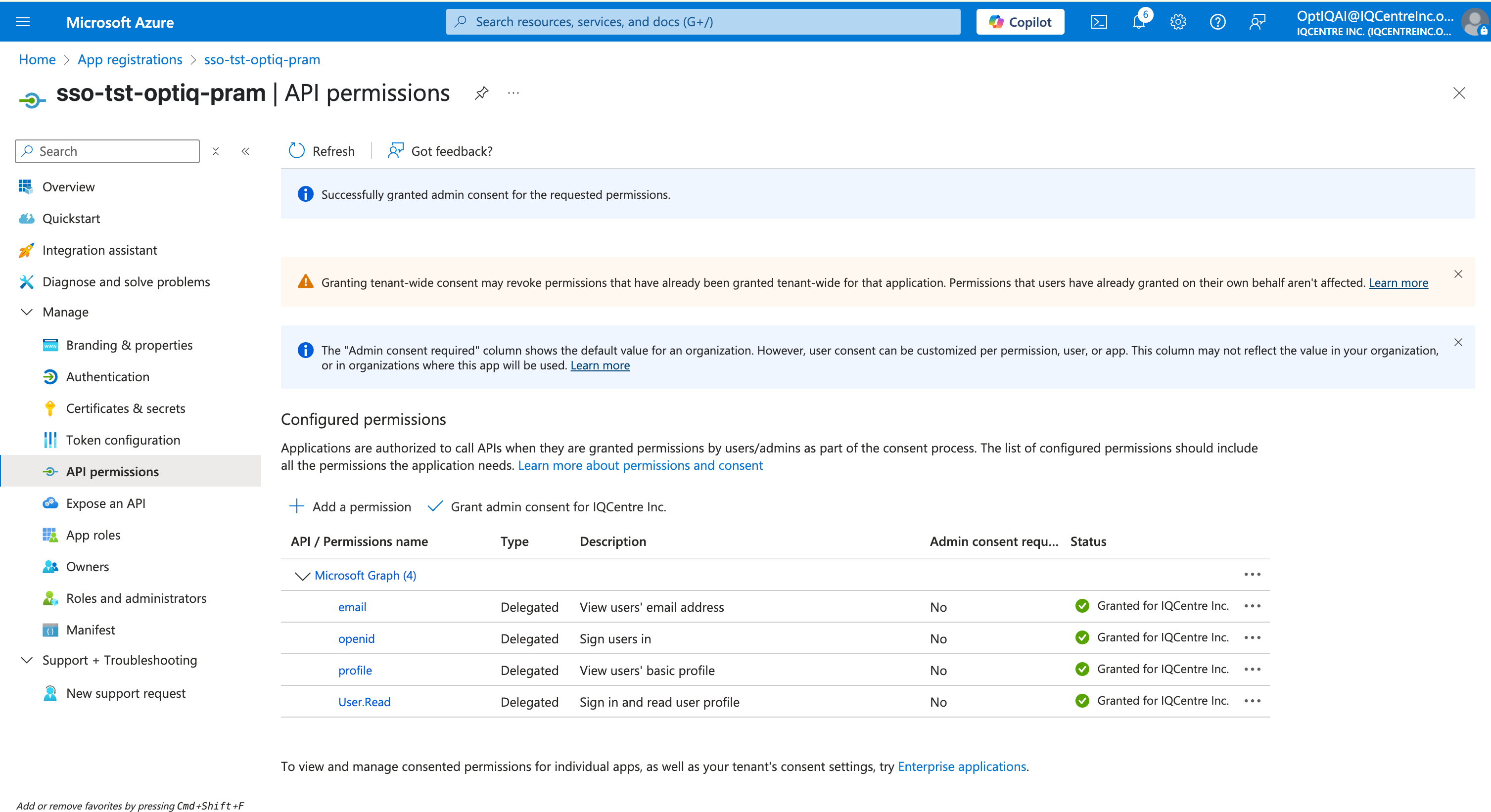Image resolution: width=1491 pixels, height=812 pixels.
Task: Click the API / Permissions name column header
Action: 359,541
